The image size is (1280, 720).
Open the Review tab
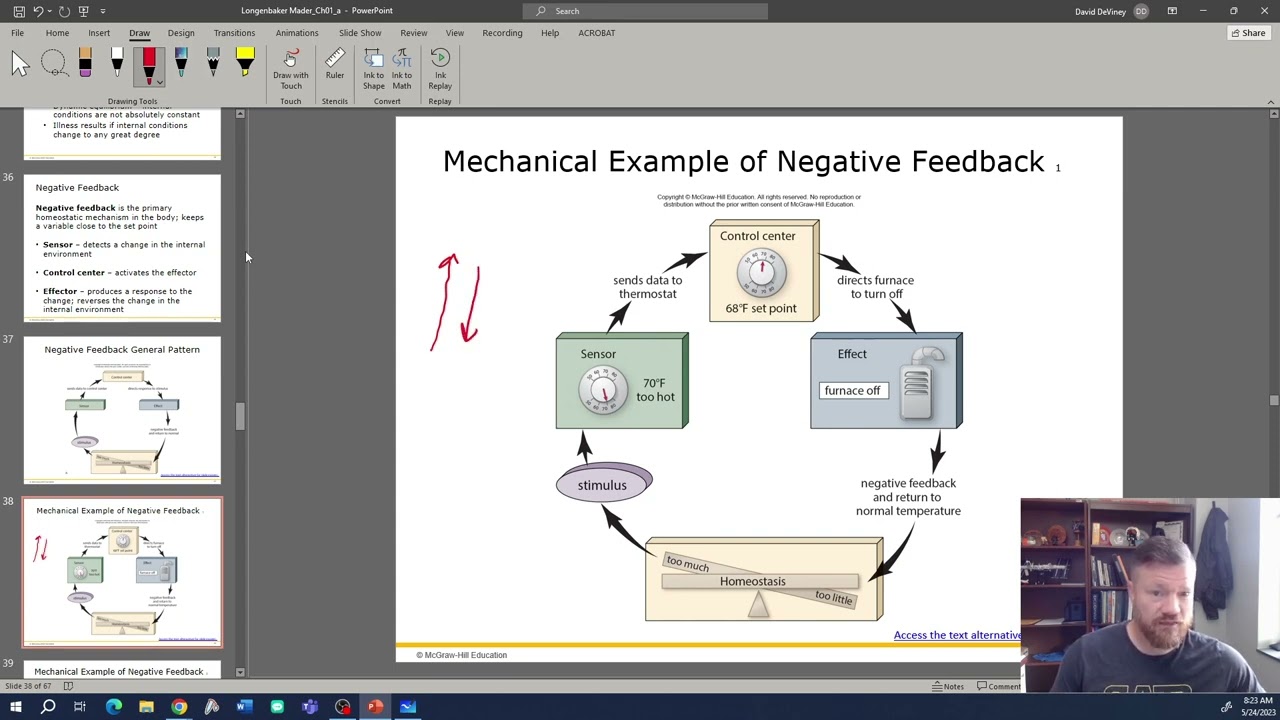coord(413,33)
